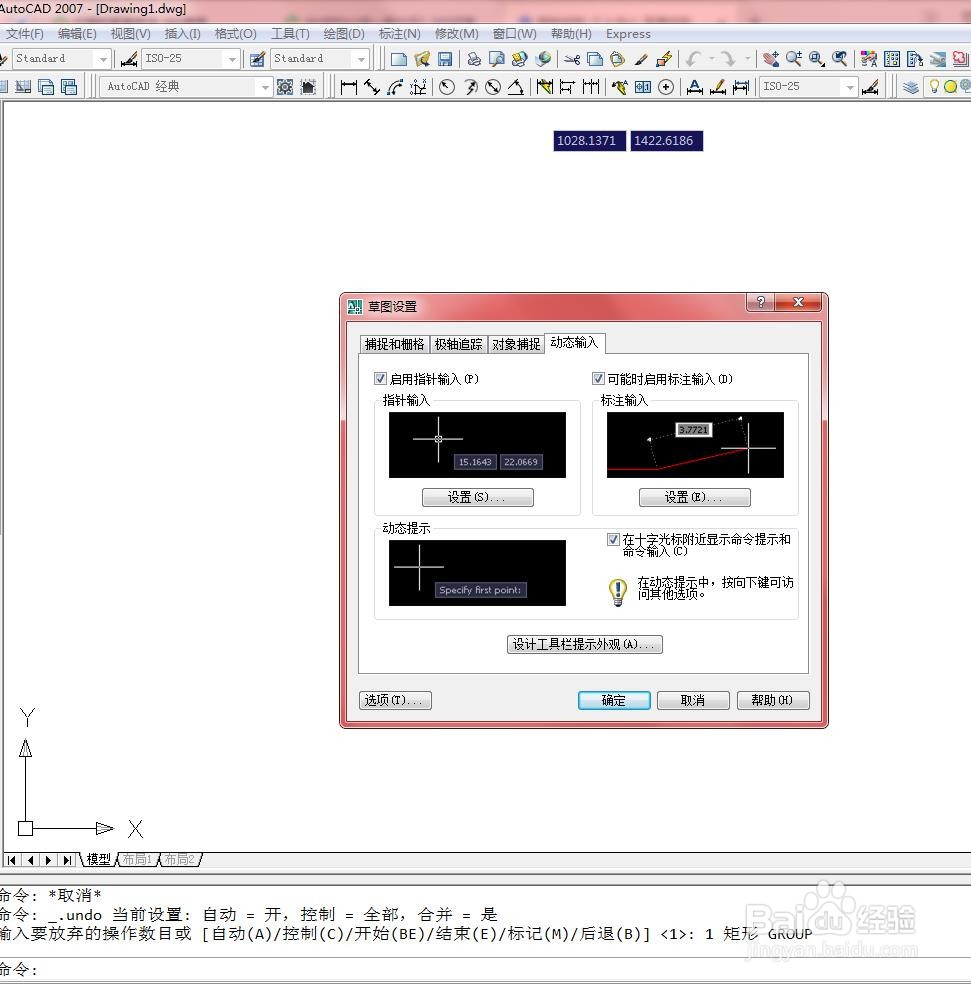Click 设置(S)... under pointer input
The height and width of the screenshot is (984, 971).
coord(478,498)
